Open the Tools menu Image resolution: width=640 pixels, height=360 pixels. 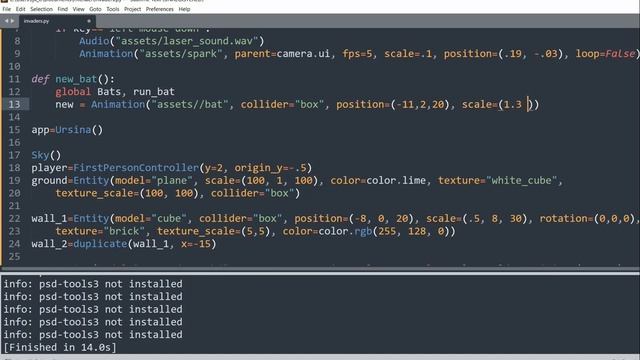pos(113,9)
